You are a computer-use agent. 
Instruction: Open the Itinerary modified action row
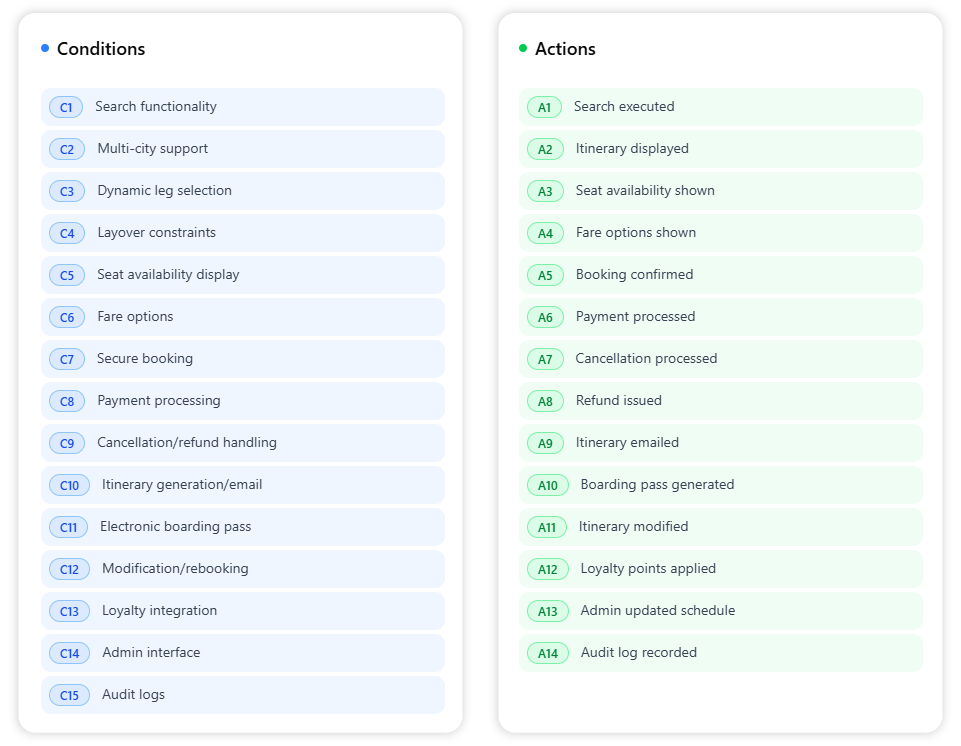click(x=720, y=527)
